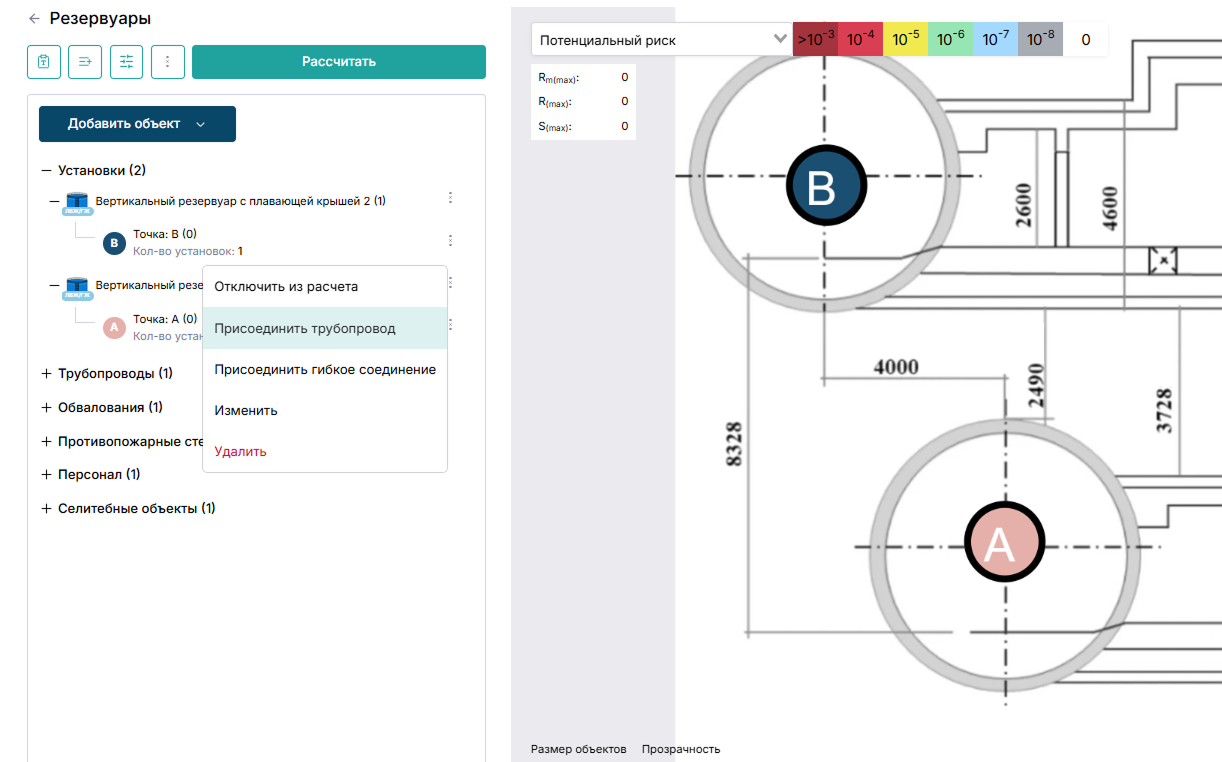Click the clipboard text icon in the toolbar
1222x762 pixels.
pos(44,62)
